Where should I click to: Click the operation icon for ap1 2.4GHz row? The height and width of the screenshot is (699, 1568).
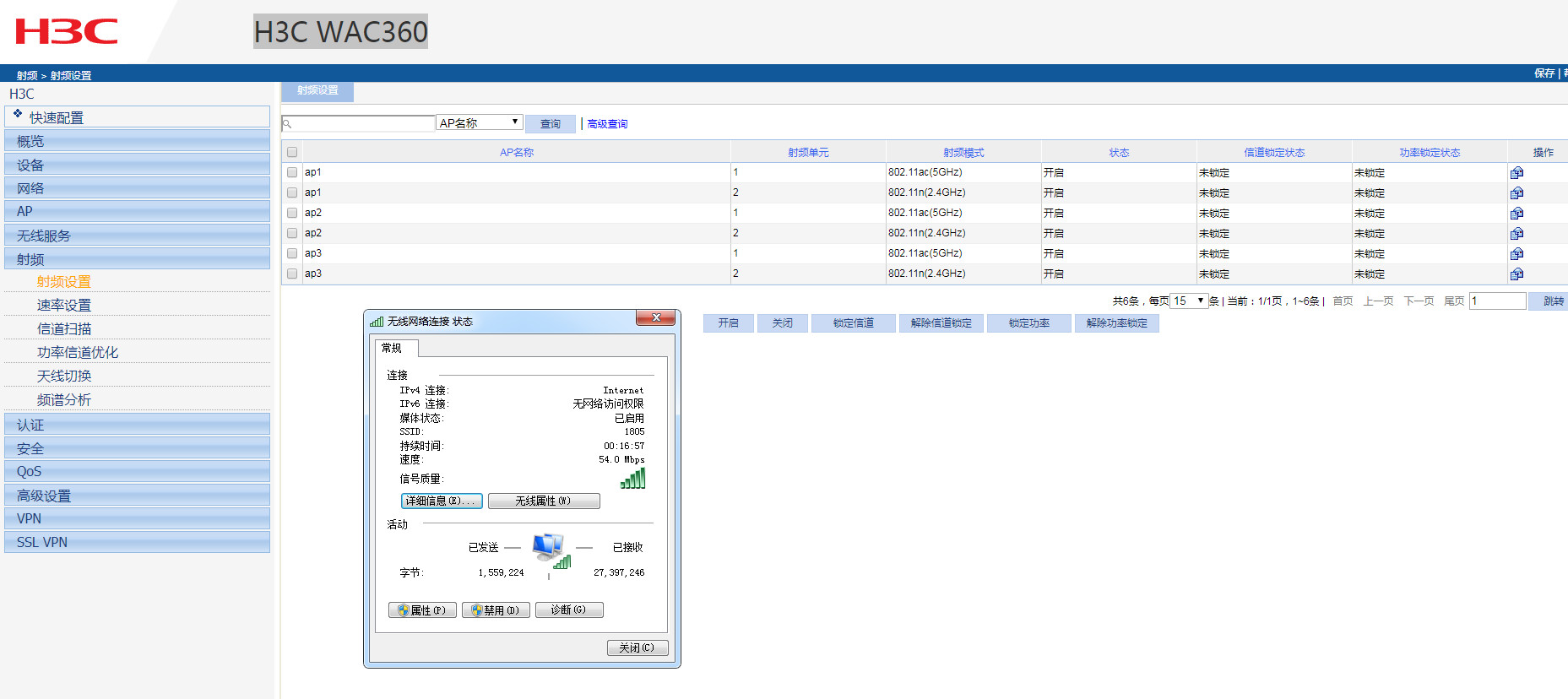(1516, 193)
